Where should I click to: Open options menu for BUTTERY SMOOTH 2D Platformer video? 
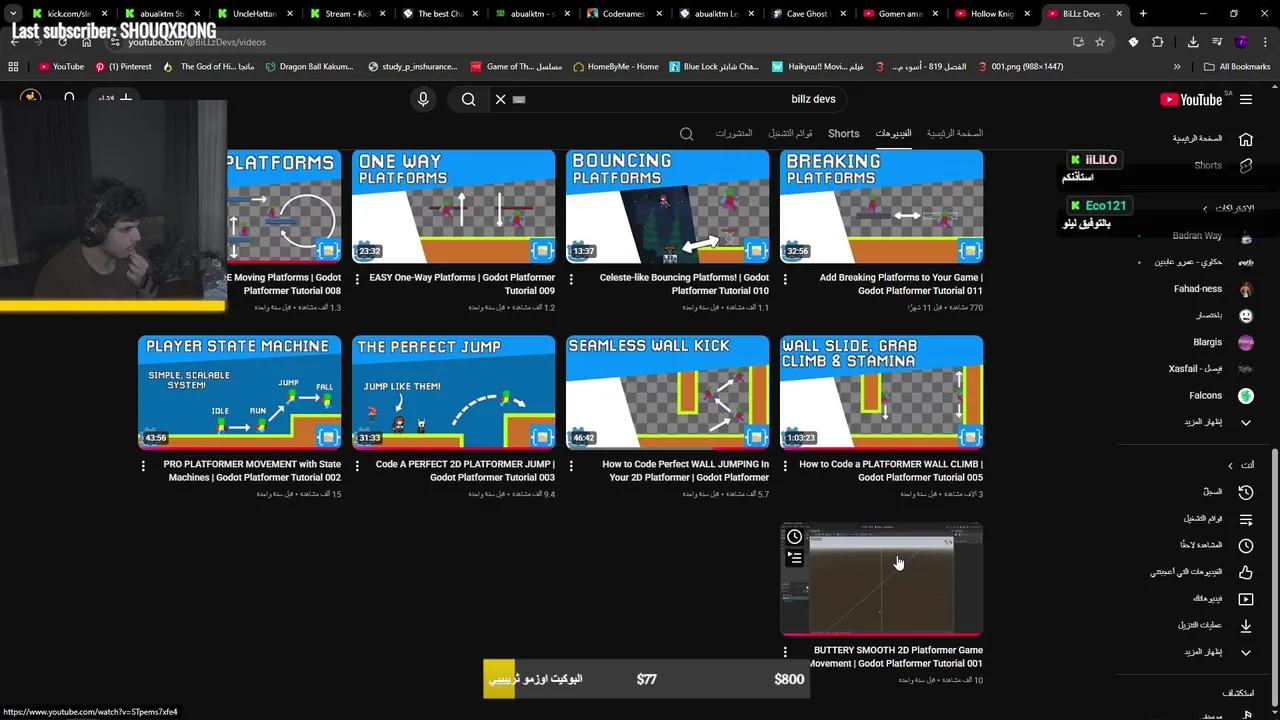(785, 652)
